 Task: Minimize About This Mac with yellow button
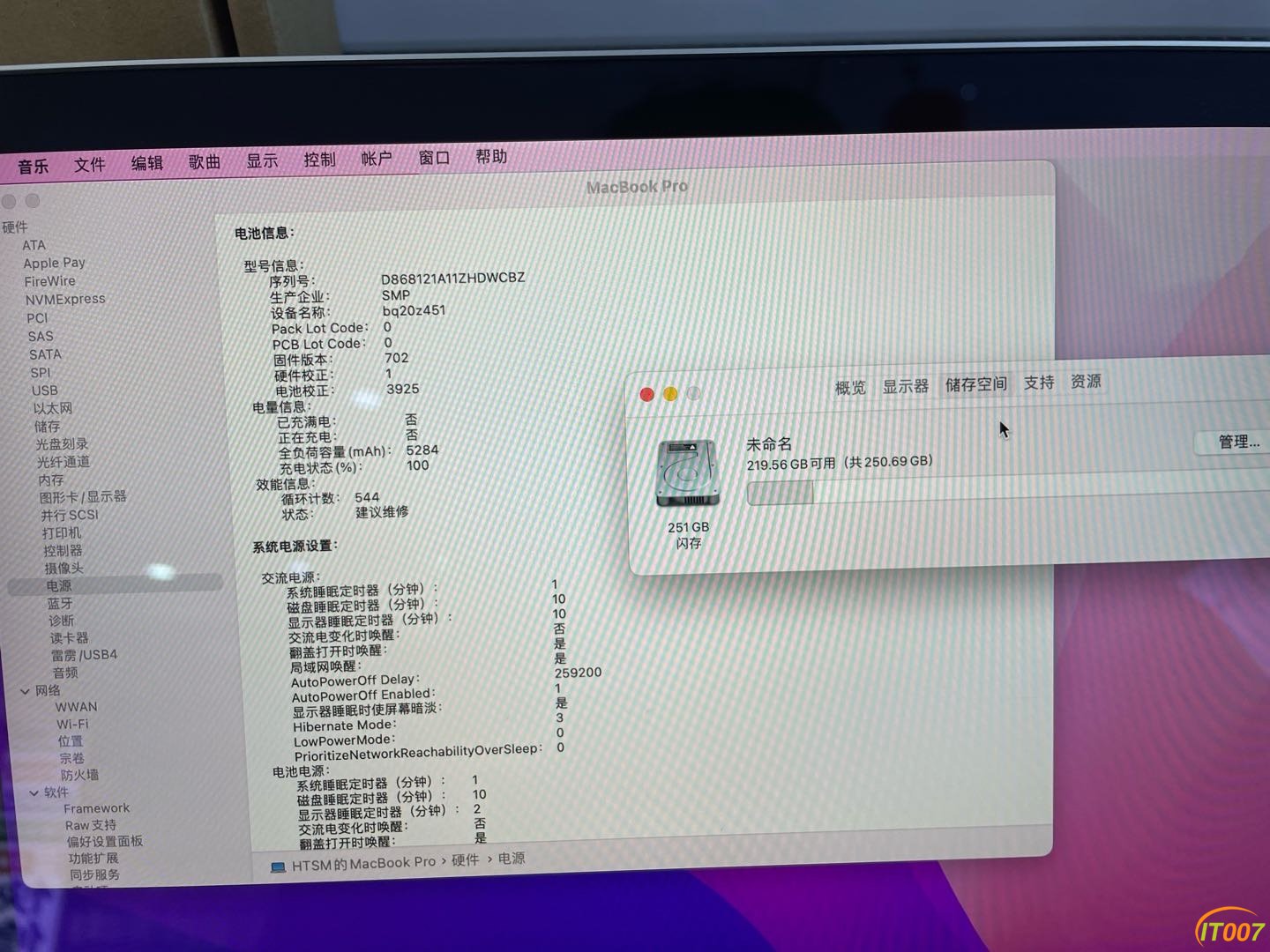670,394
